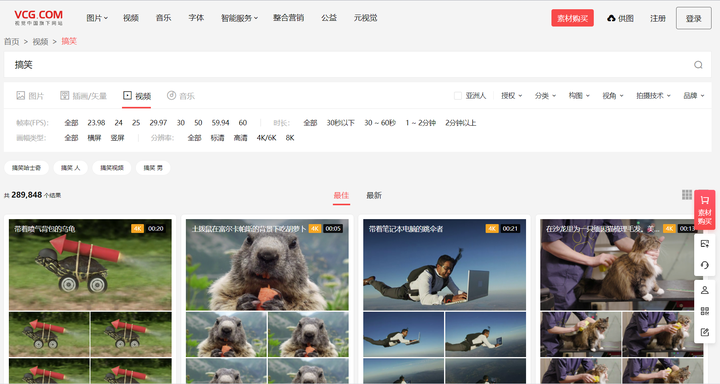Screen dimensions: 720x384
Task: Filter duration to 30秒以下
Action: click(341, 123)
